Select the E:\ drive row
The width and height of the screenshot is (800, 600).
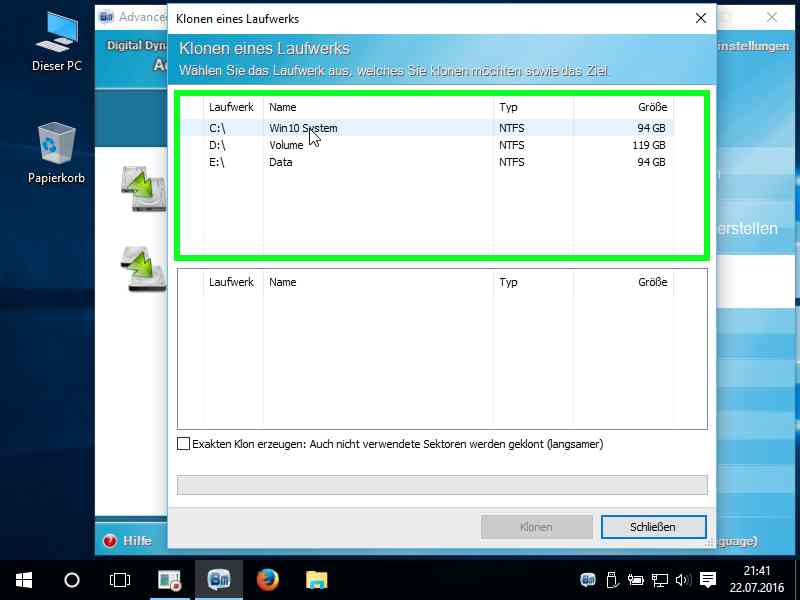point(427,162)
